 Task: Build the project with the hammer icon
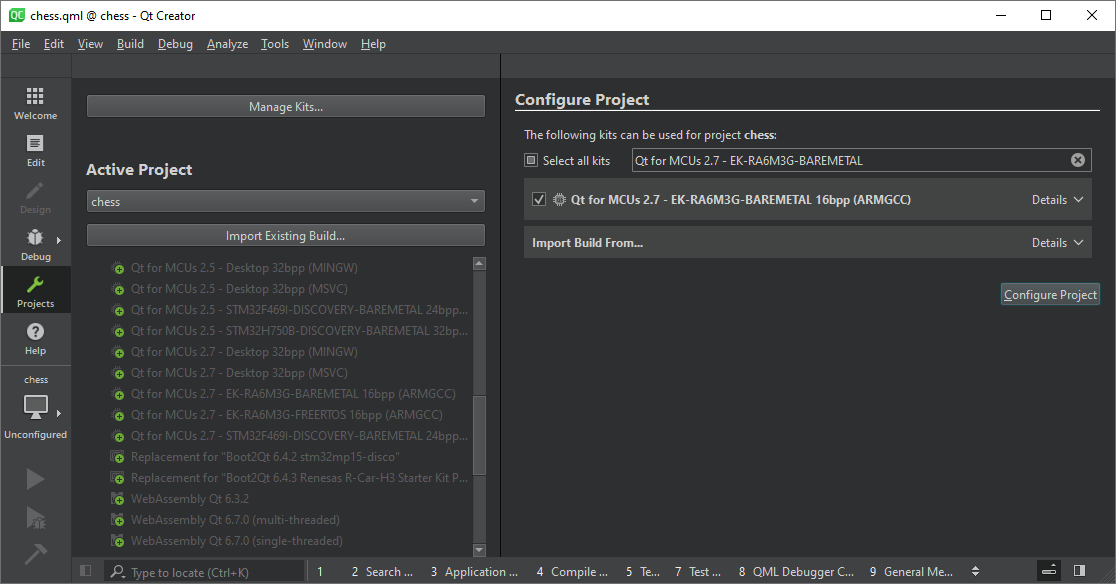click(x=35, y=552)
